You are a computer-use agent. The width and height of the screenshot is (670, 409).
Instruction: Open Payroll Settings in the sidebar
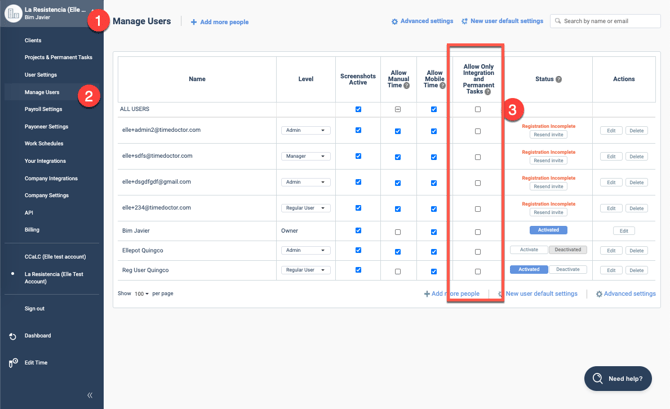coord(43,109)
